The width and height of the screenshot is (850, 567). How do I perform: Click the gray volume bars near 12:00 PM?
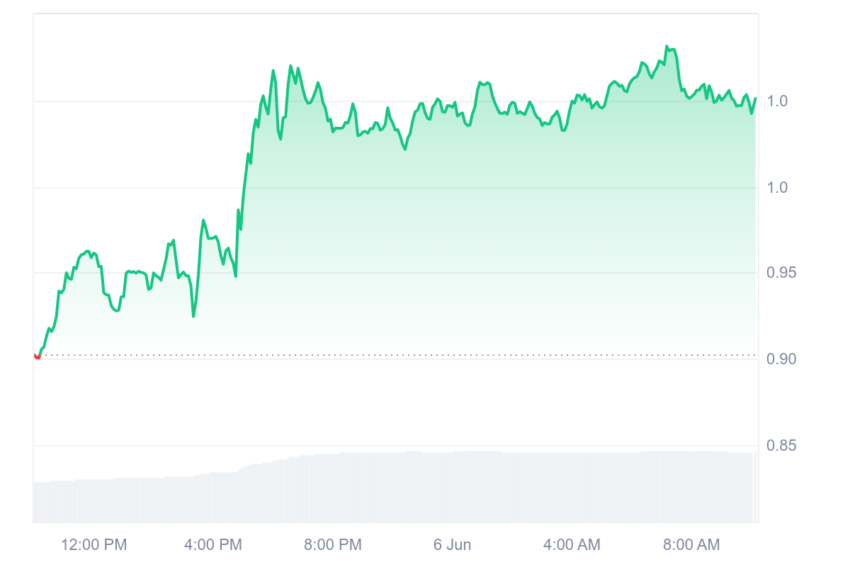(94, 500)
